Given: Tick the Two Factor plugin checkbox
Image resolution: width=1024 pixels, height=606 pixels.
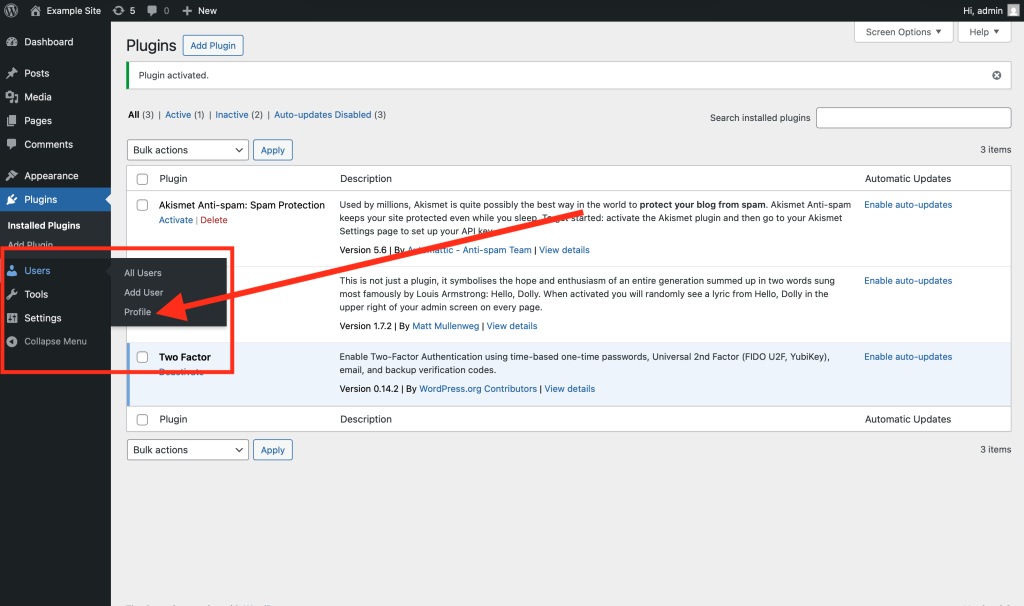Looking at the screenshot, I should (x=142, y=357).
